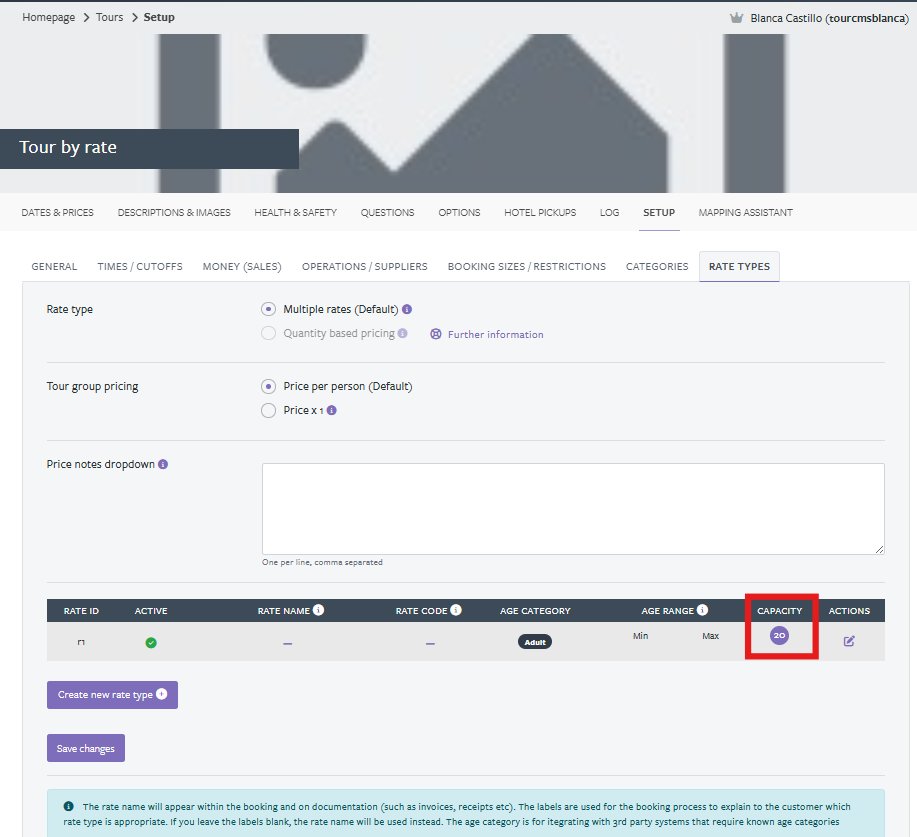917x837 pixels.
Task: Click the Tour by rate title
Action: point(68,147)
